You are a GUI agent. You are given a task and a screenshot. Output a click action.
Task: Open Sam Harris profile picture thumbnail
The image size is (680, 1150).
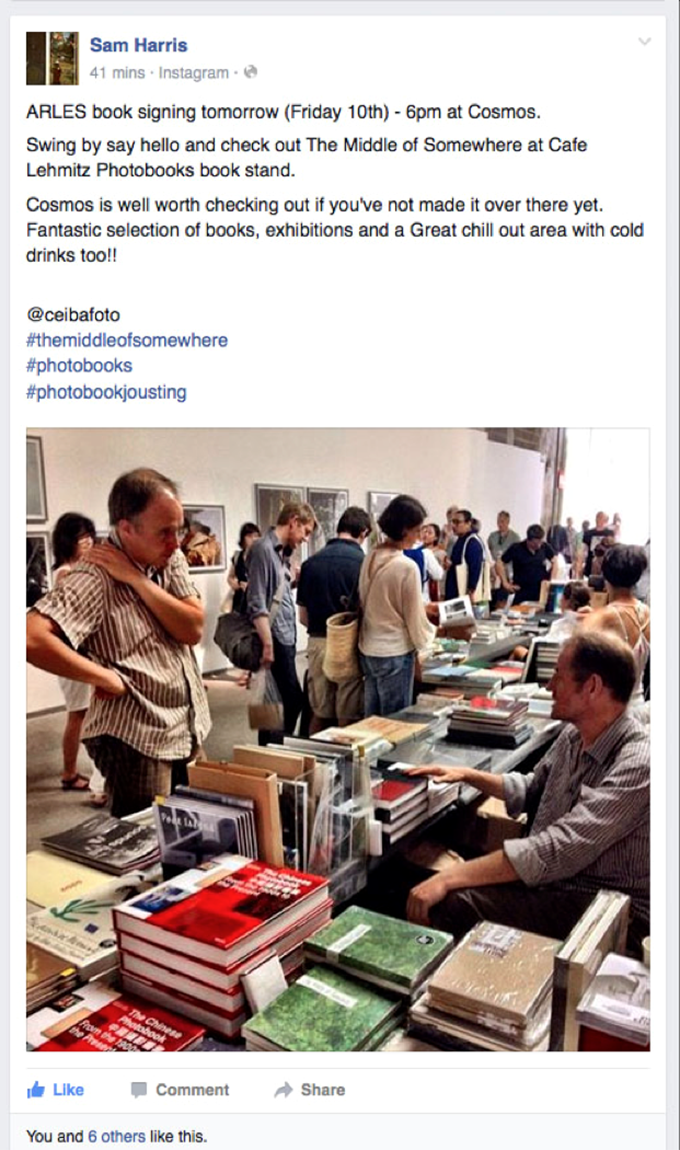(52, 58)
